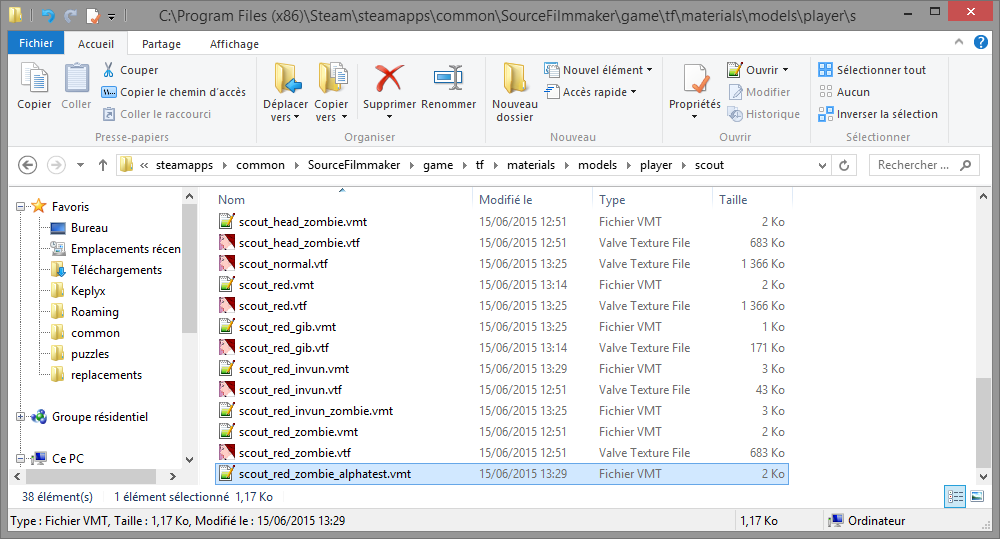This screenshot has height=539, width=1000.
Task: Open the help question mark icon
Action: [980, 42]
